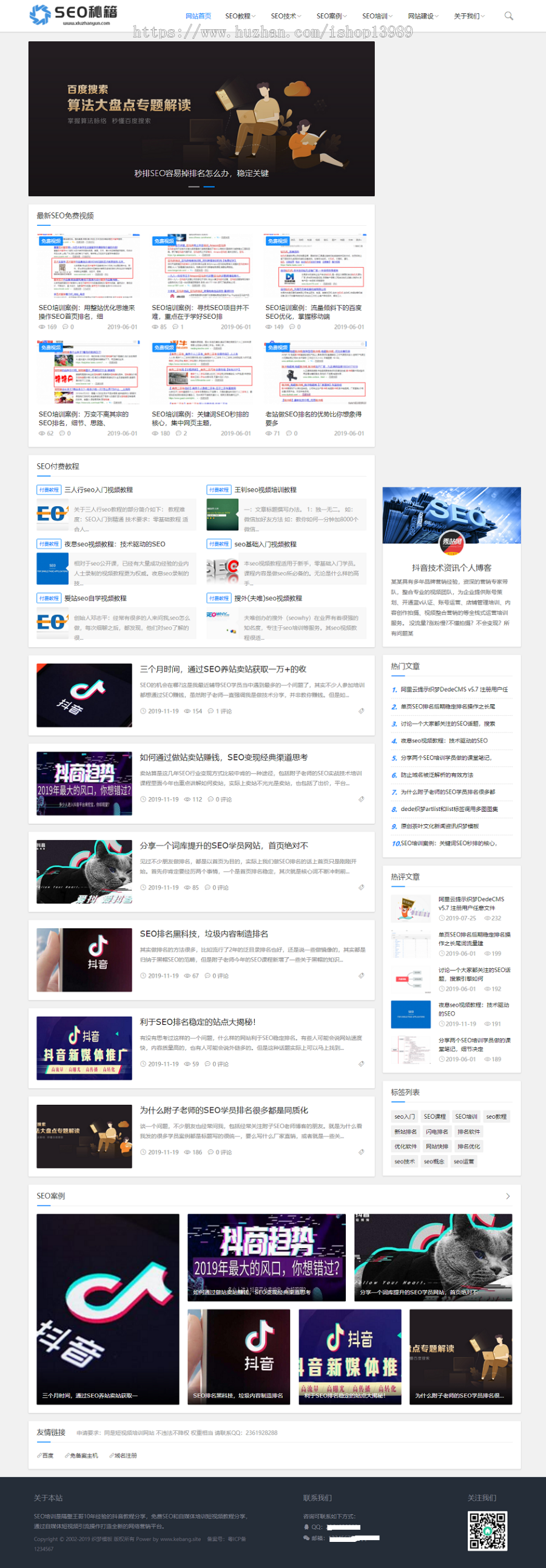Viewport: 546px width, 1568px height.
Task: Open tag seo入门
Action: coord(404,1116)
